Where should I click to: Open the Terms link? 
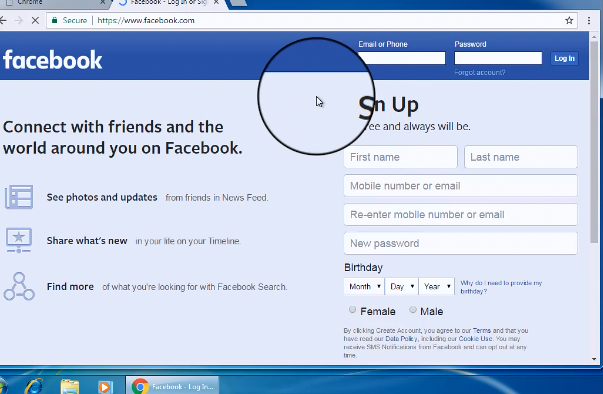coord(481,330)
